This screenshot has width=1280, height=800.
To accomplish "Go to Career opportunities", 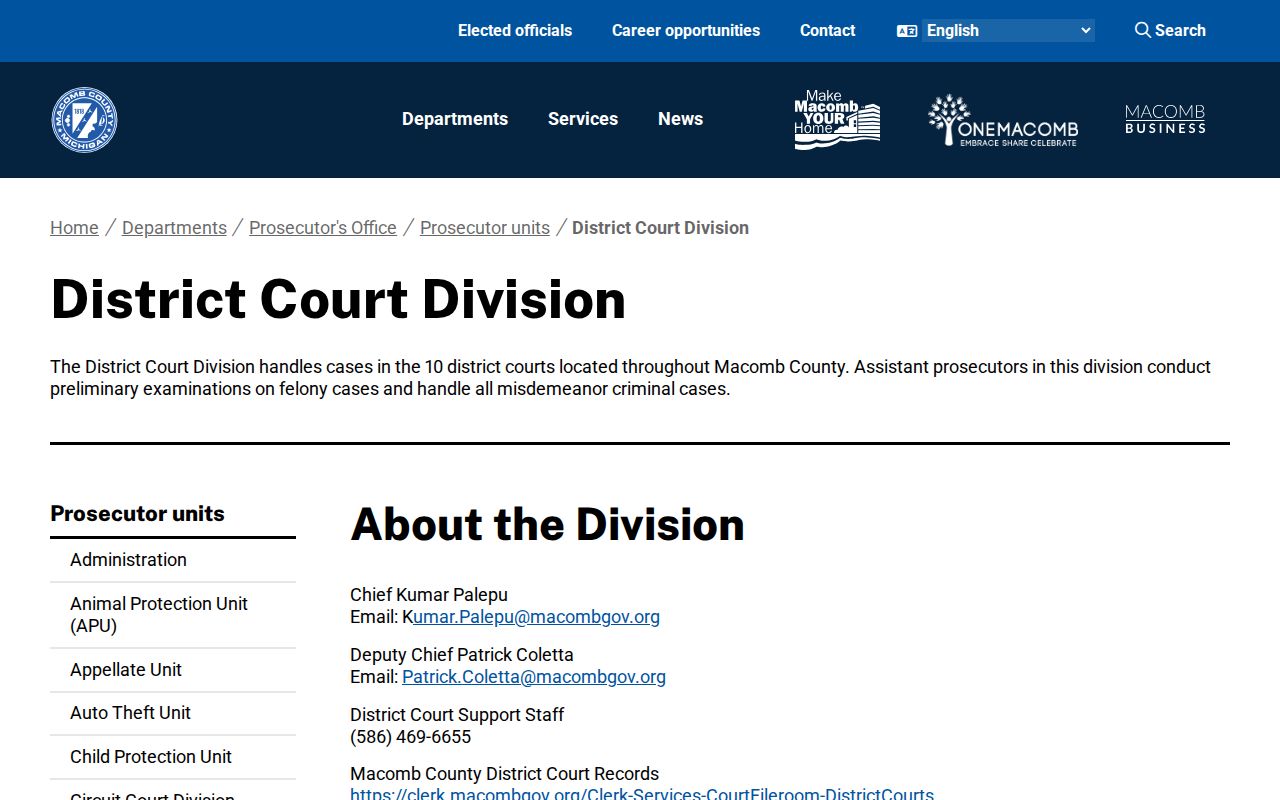I will [686, 31].
